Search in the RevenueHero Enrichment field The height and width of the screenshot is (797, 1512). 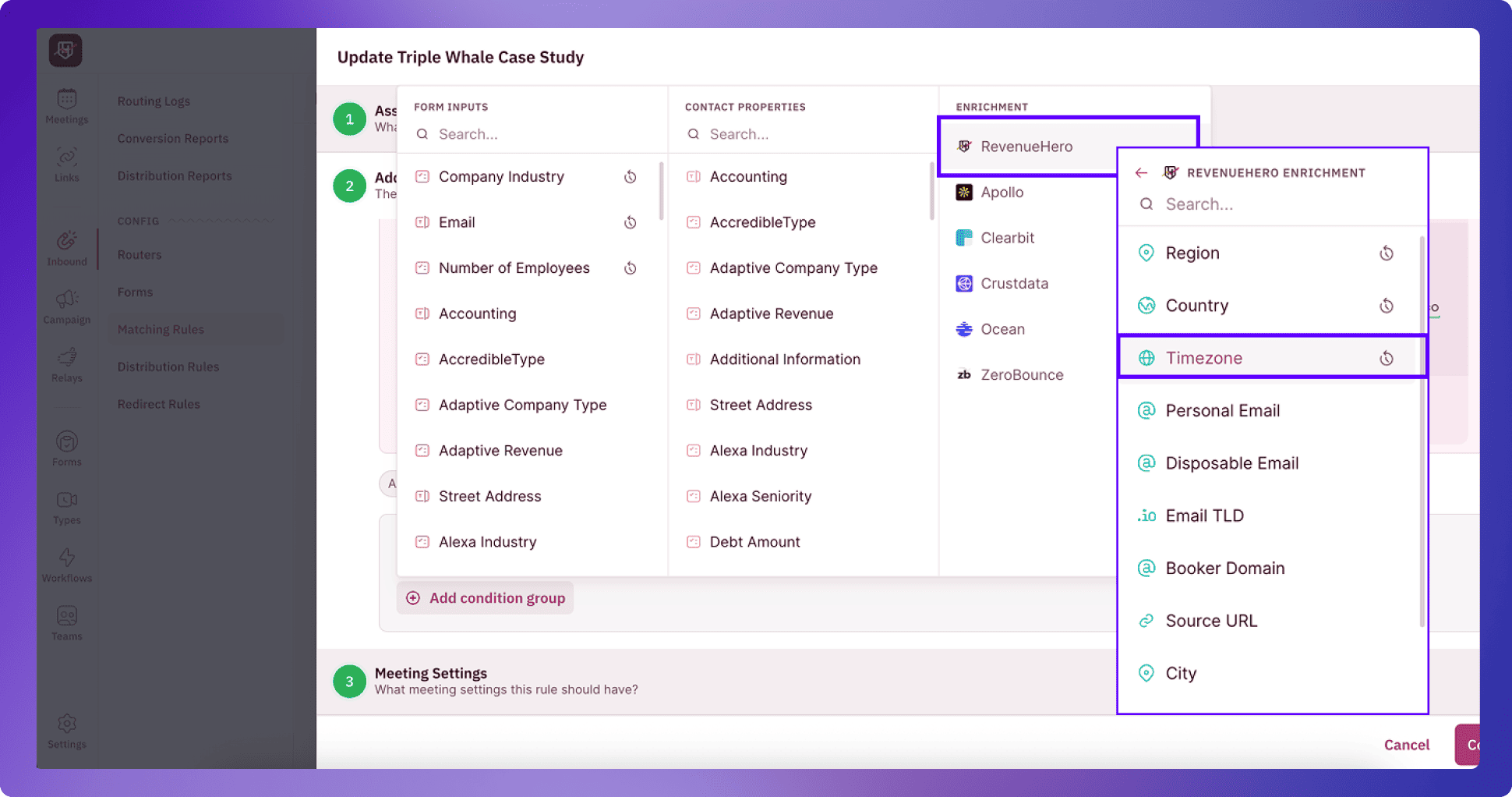[1272, 204]
